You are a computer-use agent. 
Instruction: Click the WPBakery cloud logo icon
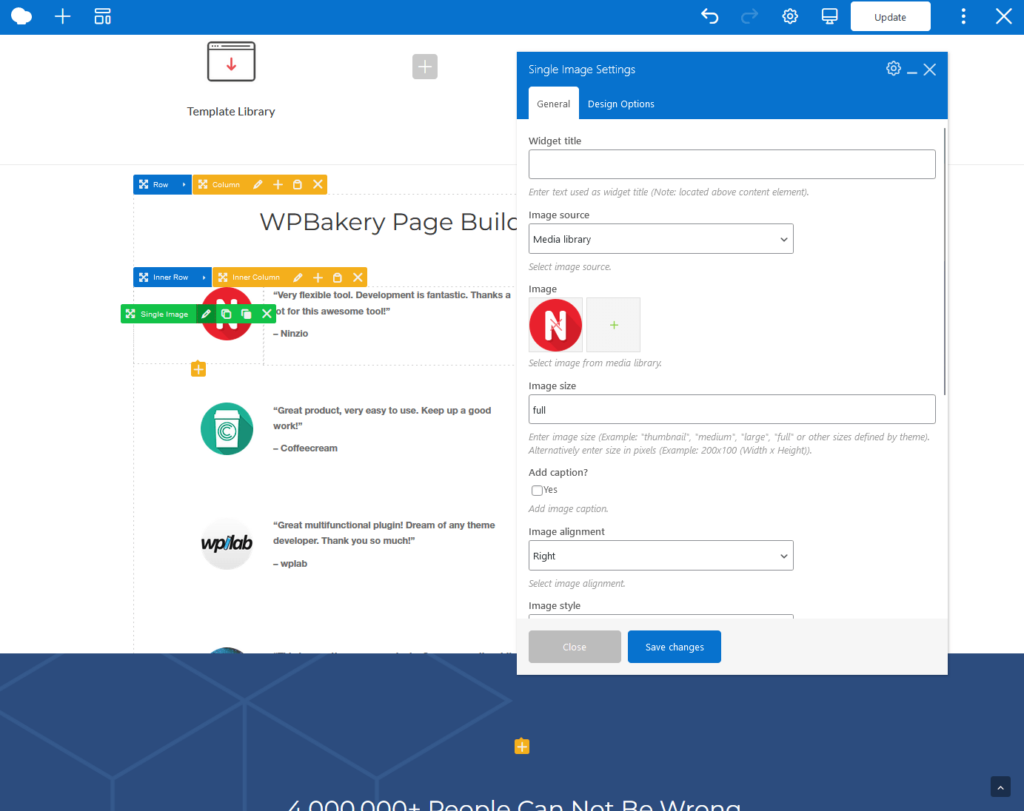pos(22,16)
